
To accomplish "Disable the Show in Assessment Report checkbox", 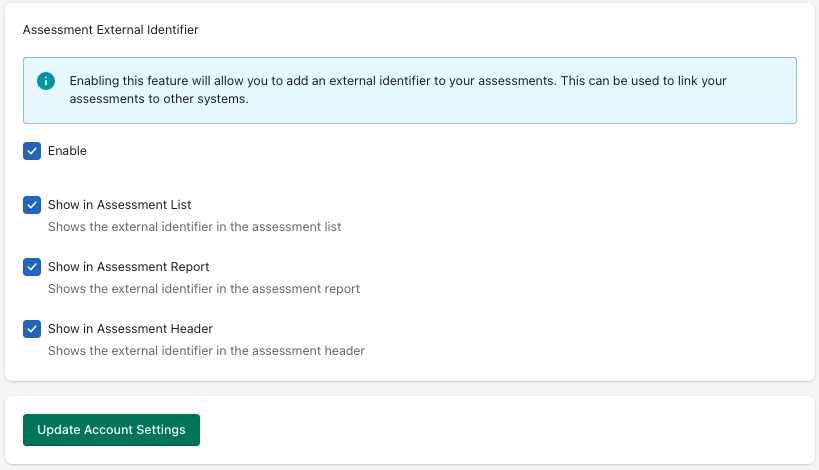I will click(32, 267).
